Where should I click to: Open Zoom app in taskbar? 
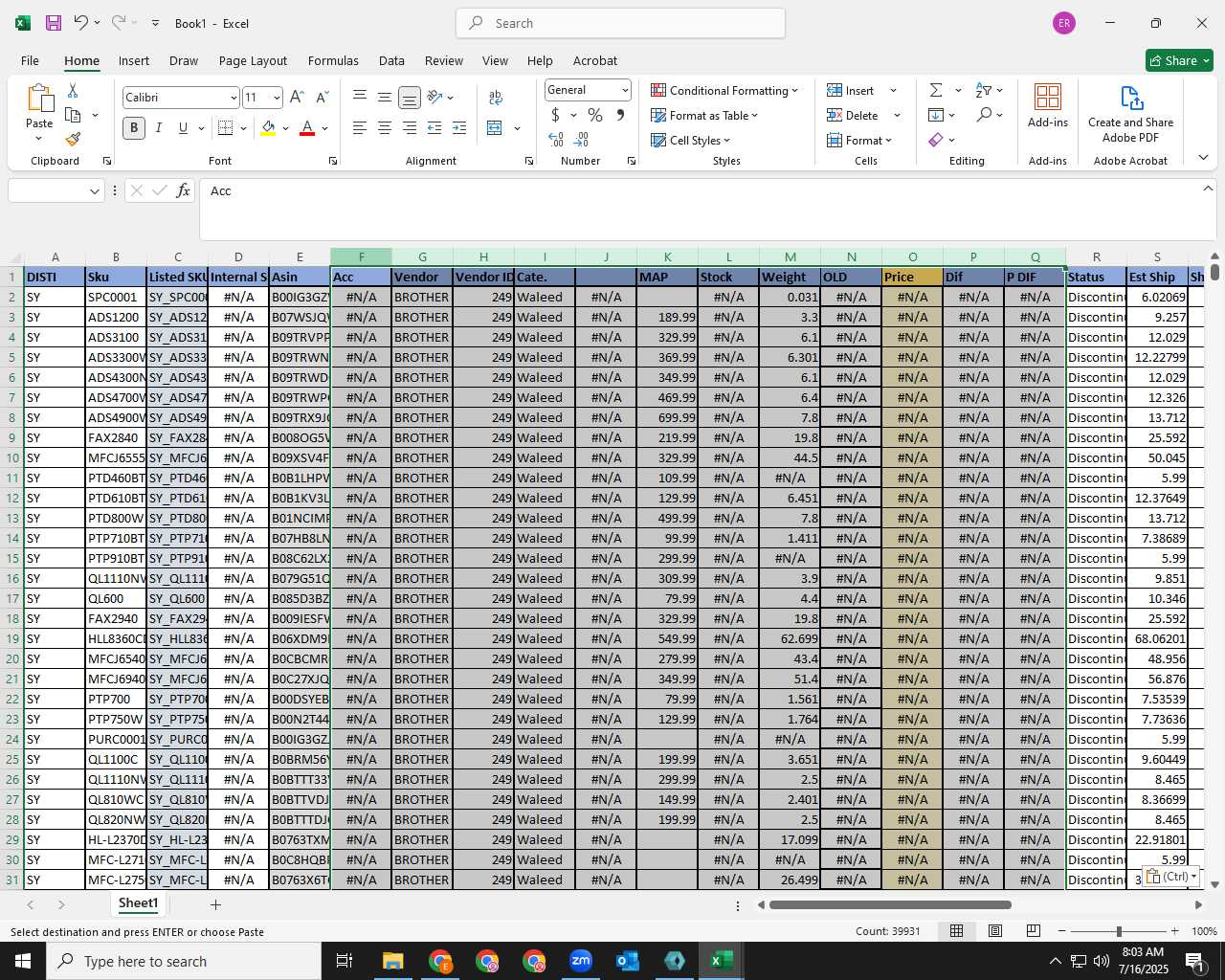581,961
